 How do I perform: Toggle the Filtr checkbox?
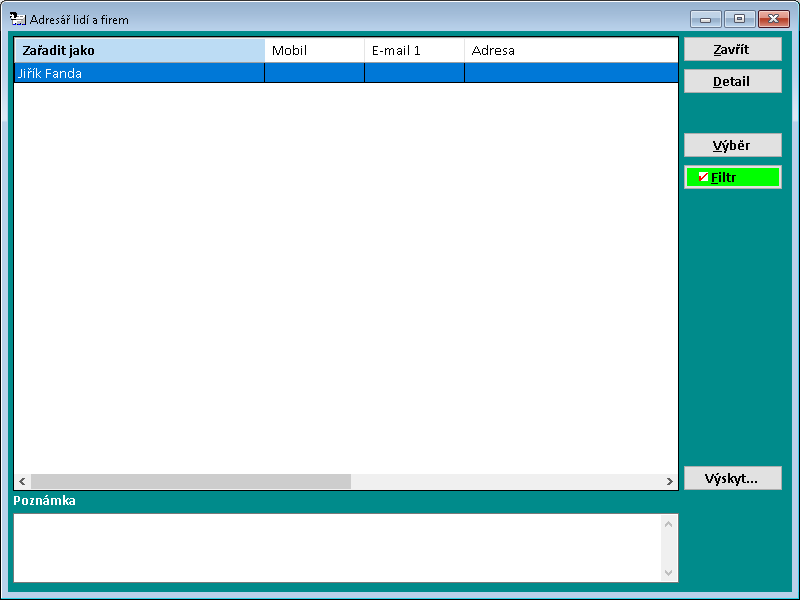(703, 177)
